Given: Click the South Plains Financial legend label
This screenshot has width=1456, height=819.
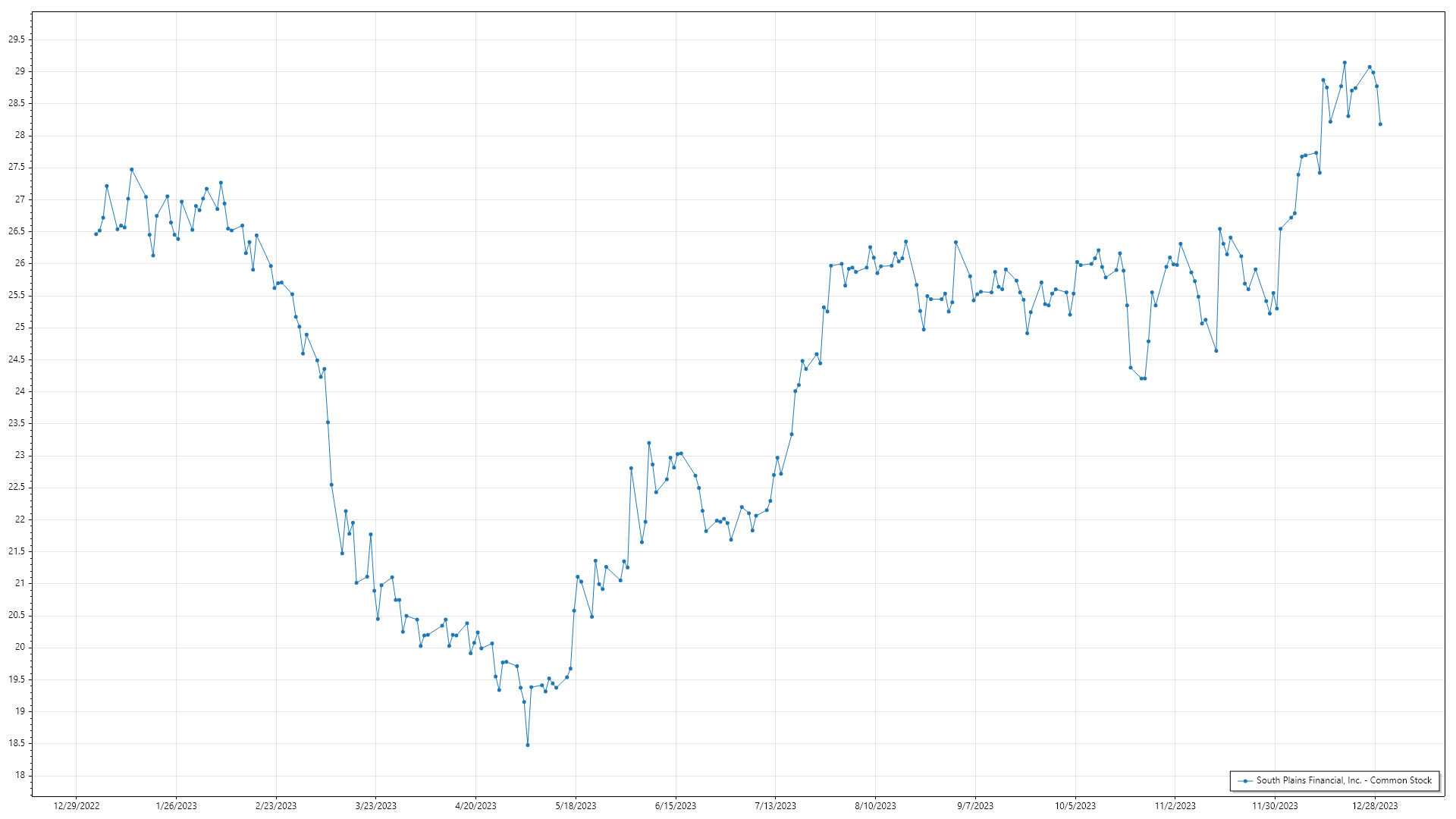Looking at the screenshot, I should coord(1344,780).
